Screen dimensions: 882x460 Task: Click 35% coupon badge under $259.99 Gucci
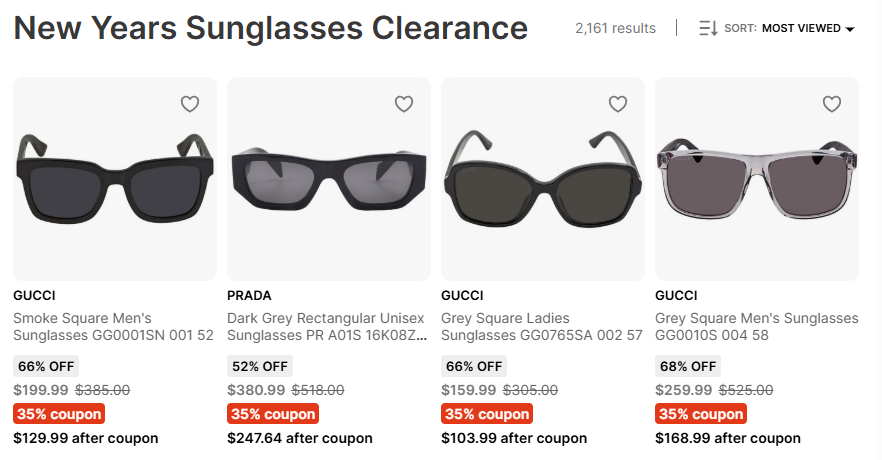click(701, 414)
